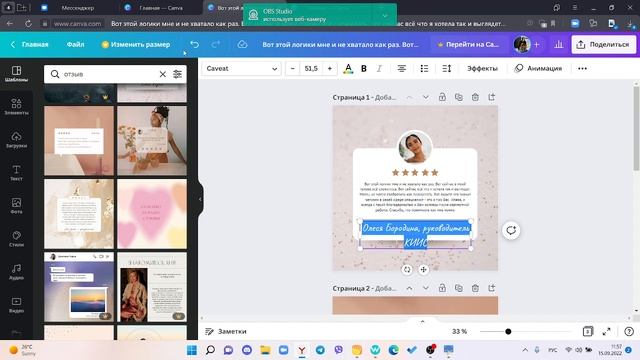The image size is (640, 360).
Task: Open more toolbar options (three dots)
Action: (x=582, y=69)
